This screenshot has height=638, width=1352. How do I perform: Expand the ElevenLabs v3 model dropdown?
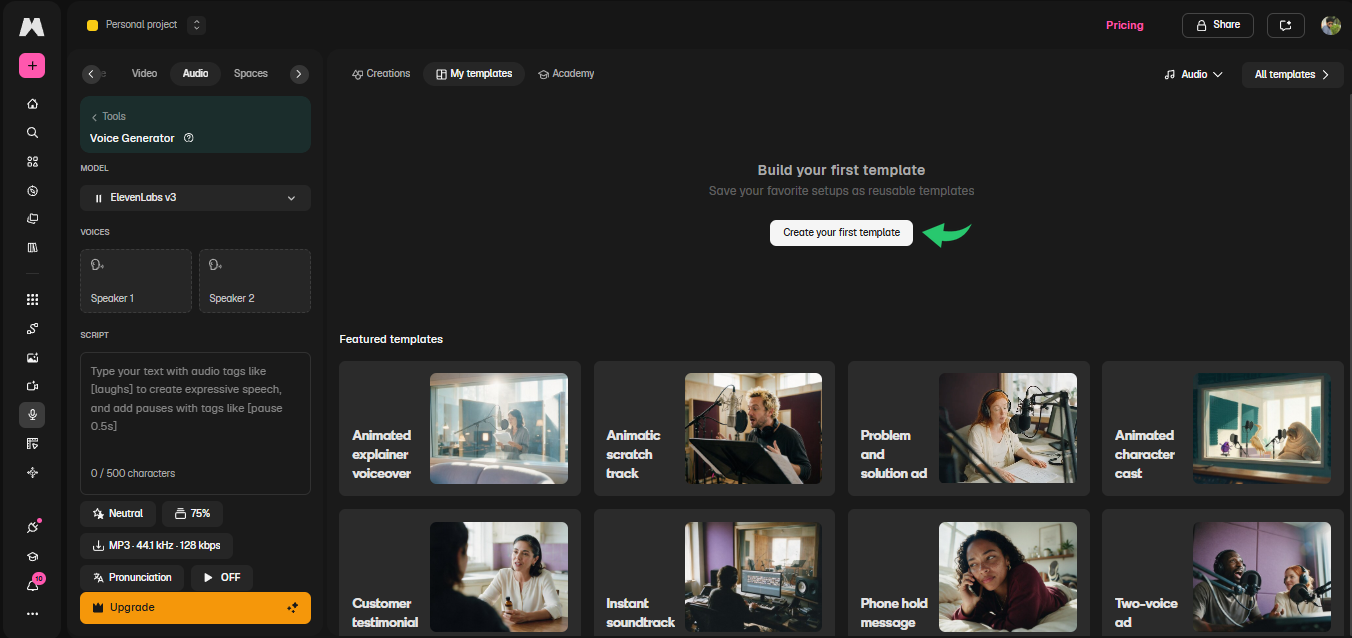(195, 198)
